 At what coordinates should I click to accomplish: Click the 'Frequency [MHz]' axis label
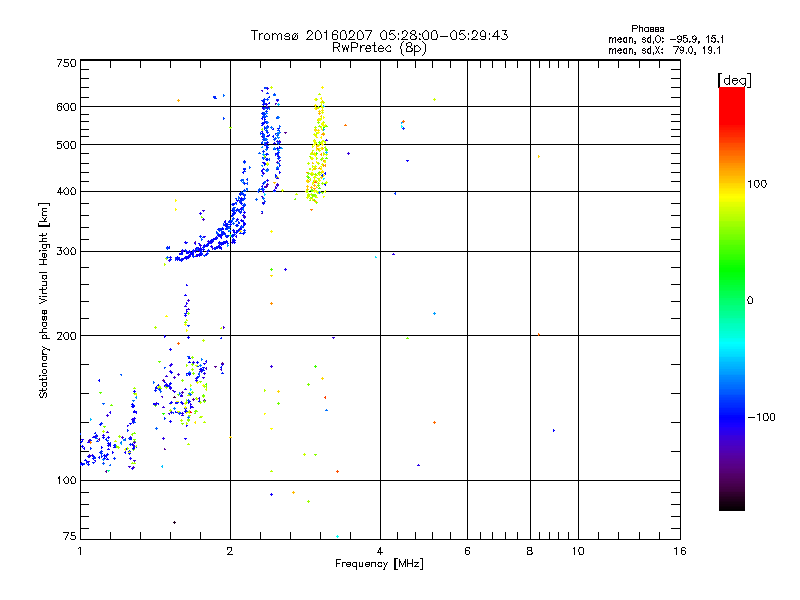pos(379,564)
